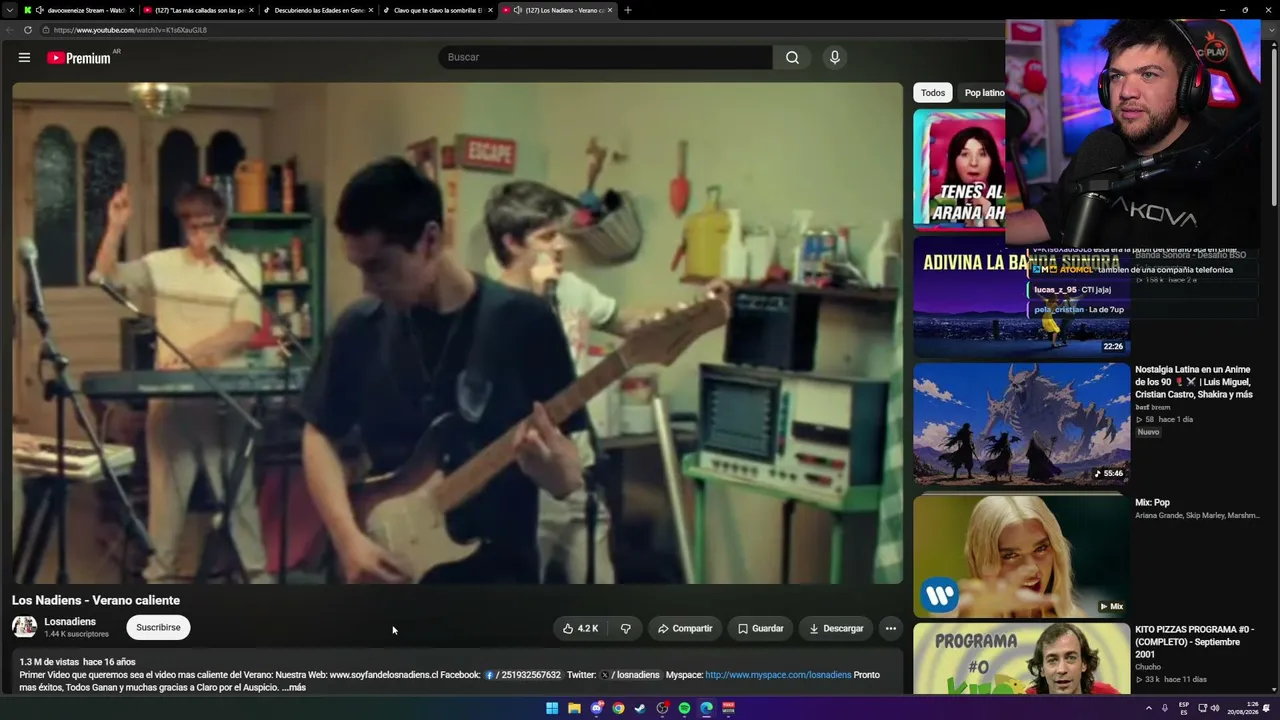Viewport: 1280px width, 720px height.
Task: Open the Mix: Pop playlist thumbnail
Action: [x=1021, y=556]
